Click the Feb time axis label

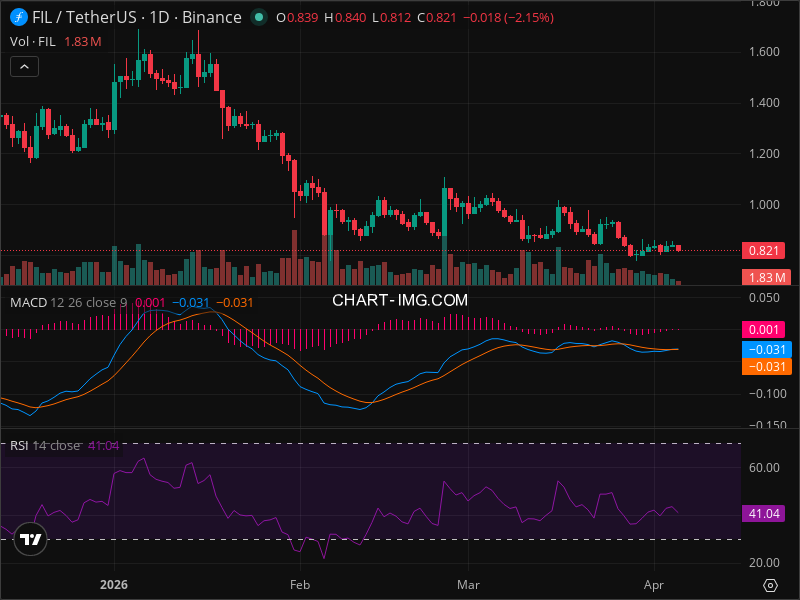300,585
